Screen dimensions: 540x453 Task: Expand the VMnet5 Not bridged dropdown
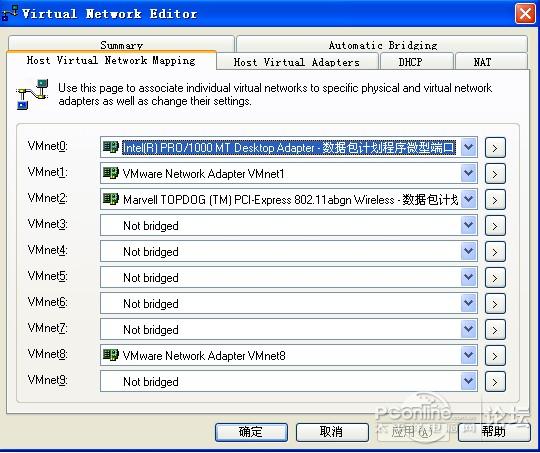[468, 277]
